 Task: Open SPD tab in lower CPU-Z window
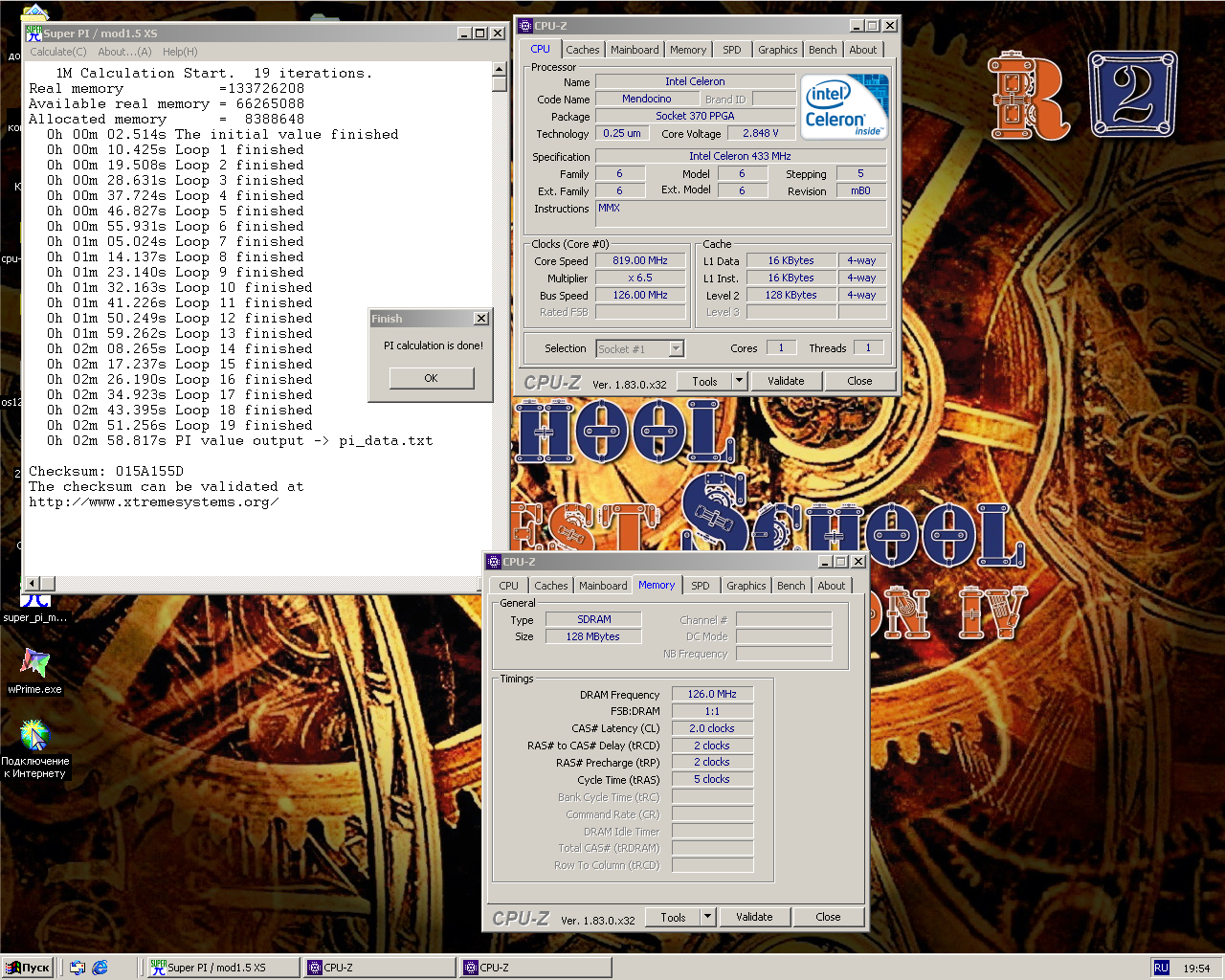[x=701, y=586]
